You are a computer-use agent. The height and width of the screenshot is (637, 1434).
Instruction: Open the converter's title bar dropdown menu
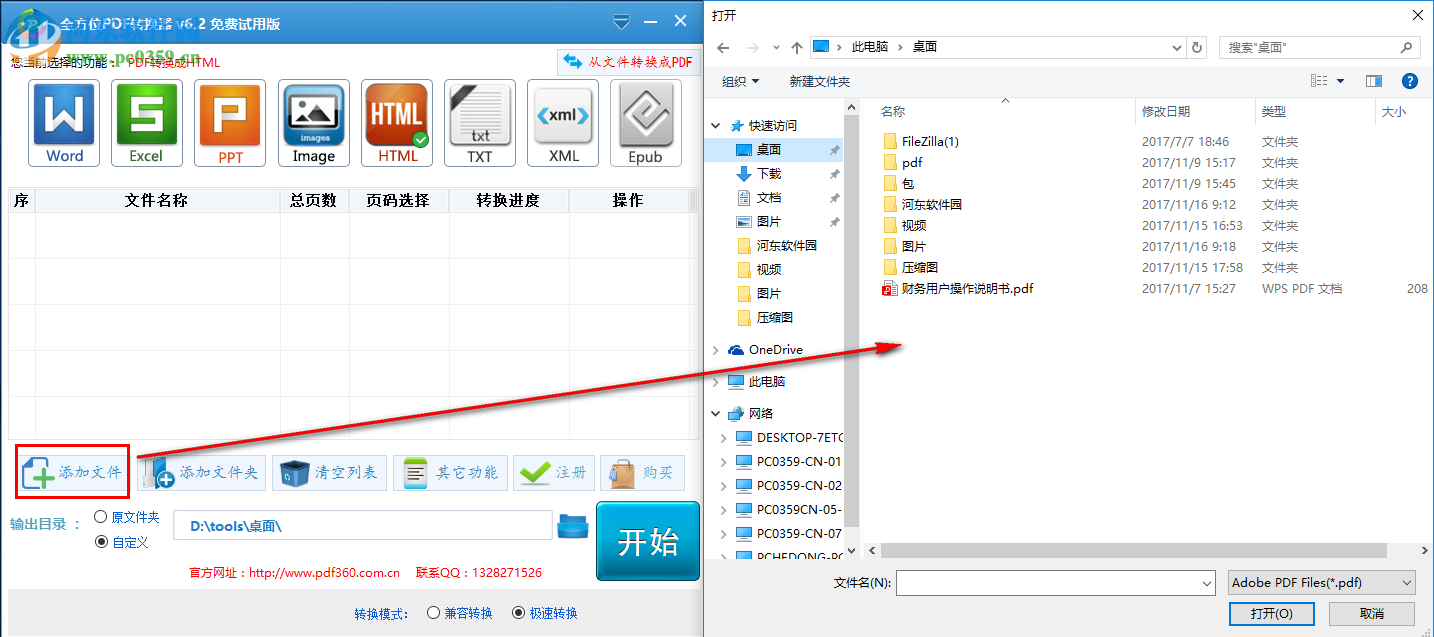pyautogui.click(x=621, y=20)
